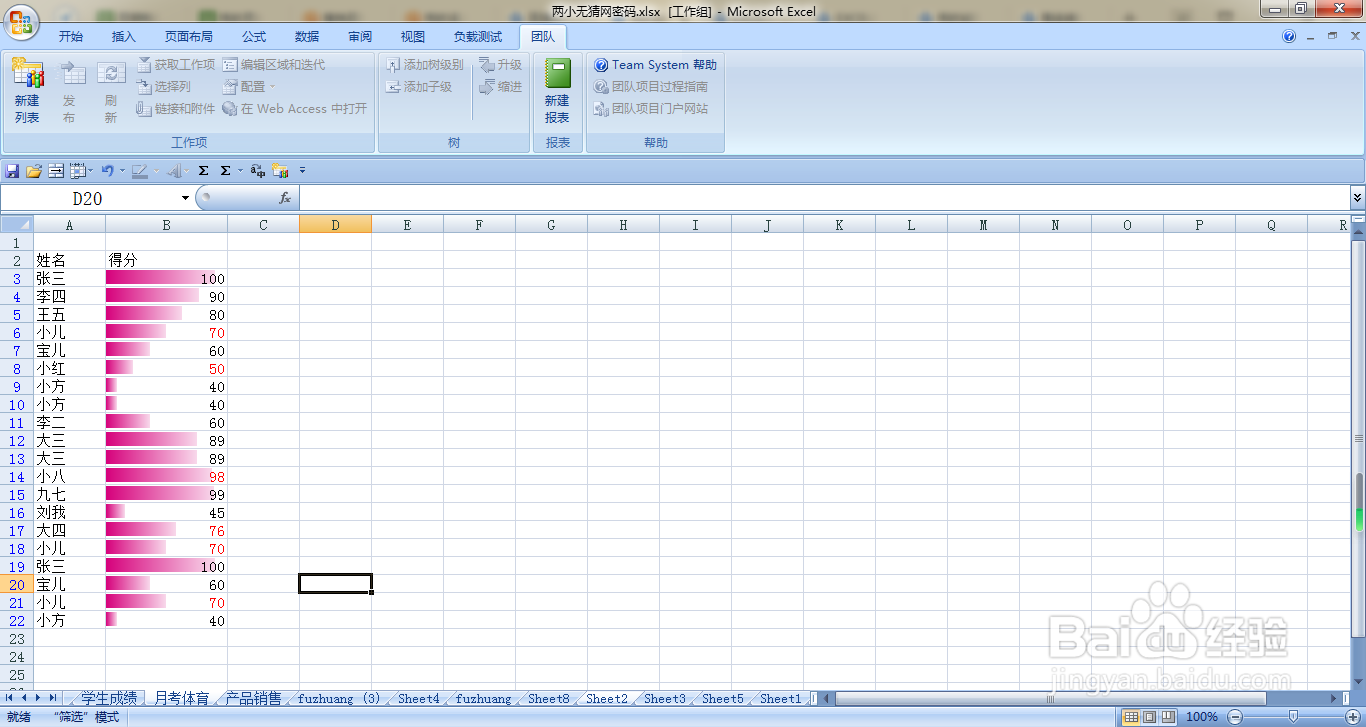This screenshot has height=727, width=1366.
Task: Switch to the 产品销售 sheet tab
Action: (254, 698)
